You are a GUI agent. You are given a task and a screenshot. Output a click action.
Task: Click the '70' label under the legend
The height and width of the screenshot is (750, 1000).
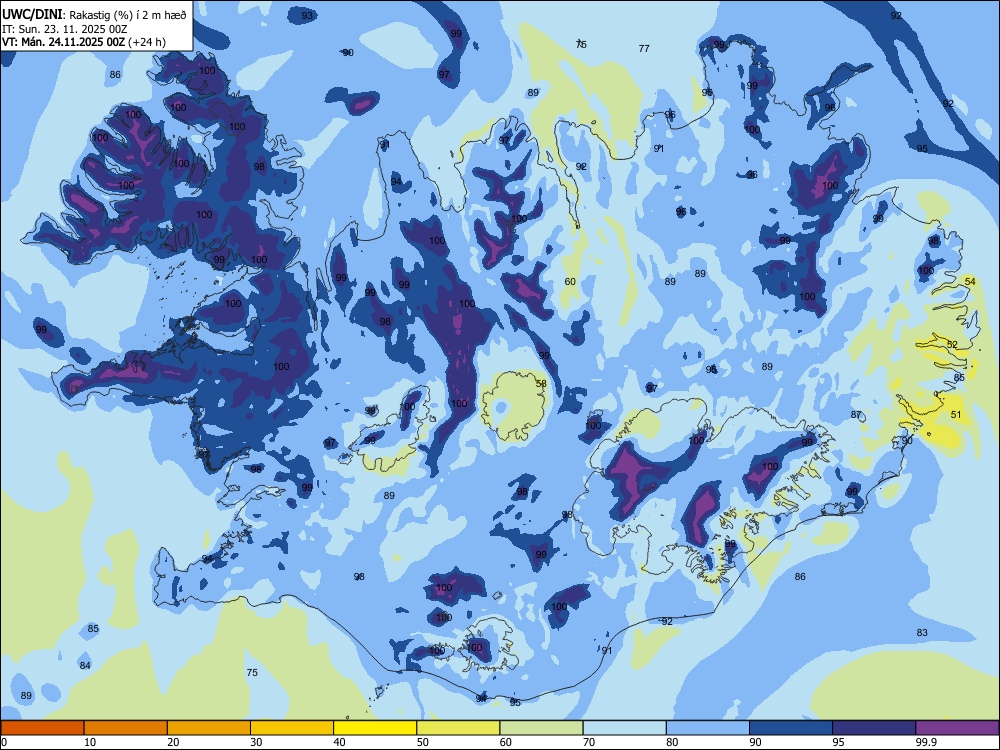589,742
